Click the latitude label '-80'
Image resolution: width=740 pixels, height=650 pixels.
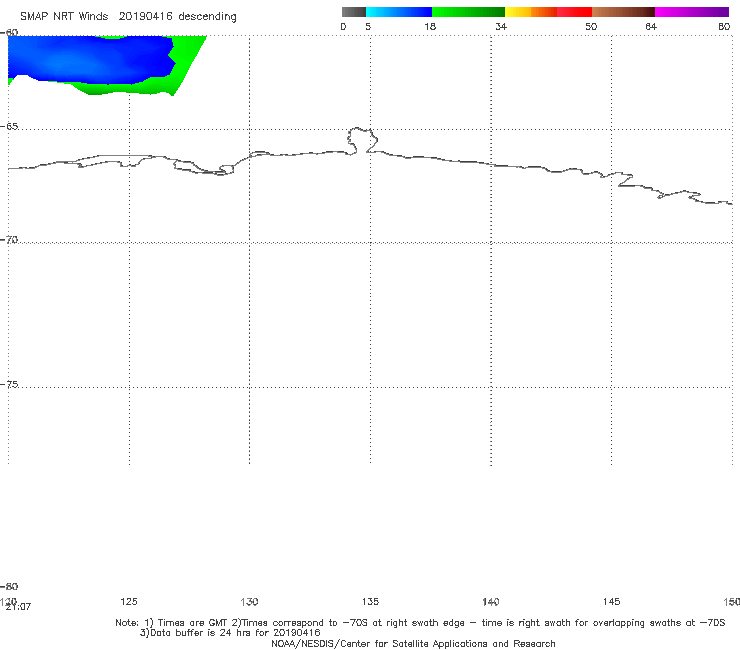click(9, 587)
